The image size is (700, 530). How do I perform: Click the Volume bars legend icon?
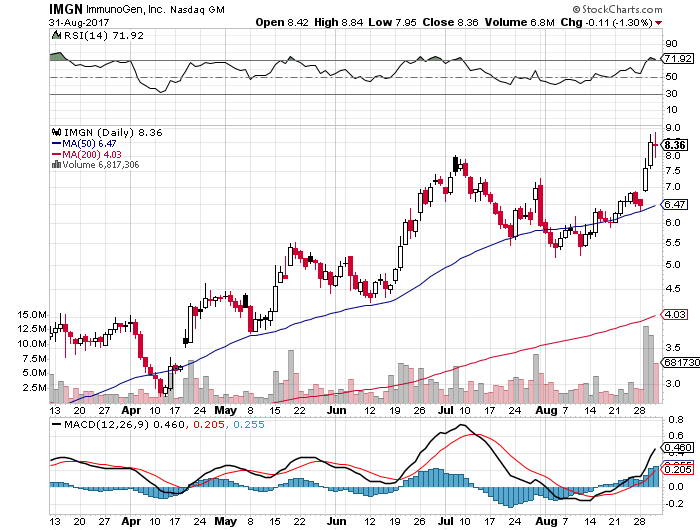(56, 165)
